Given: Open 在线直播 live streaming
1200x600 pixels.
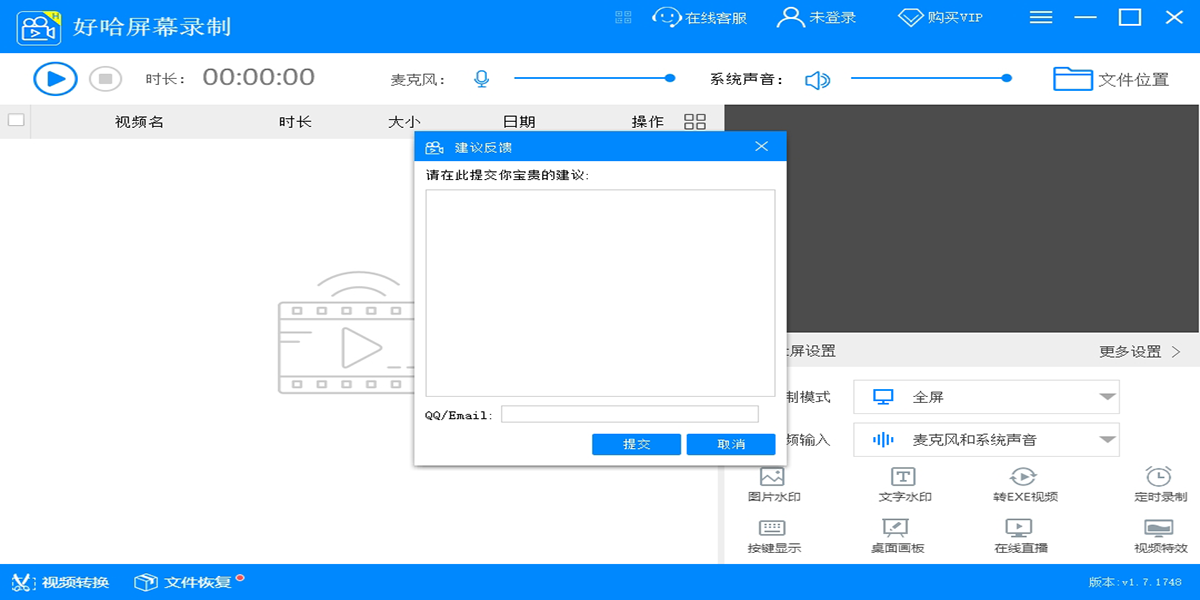Looking at the screenshot, I should click(x=1021, y=537).
